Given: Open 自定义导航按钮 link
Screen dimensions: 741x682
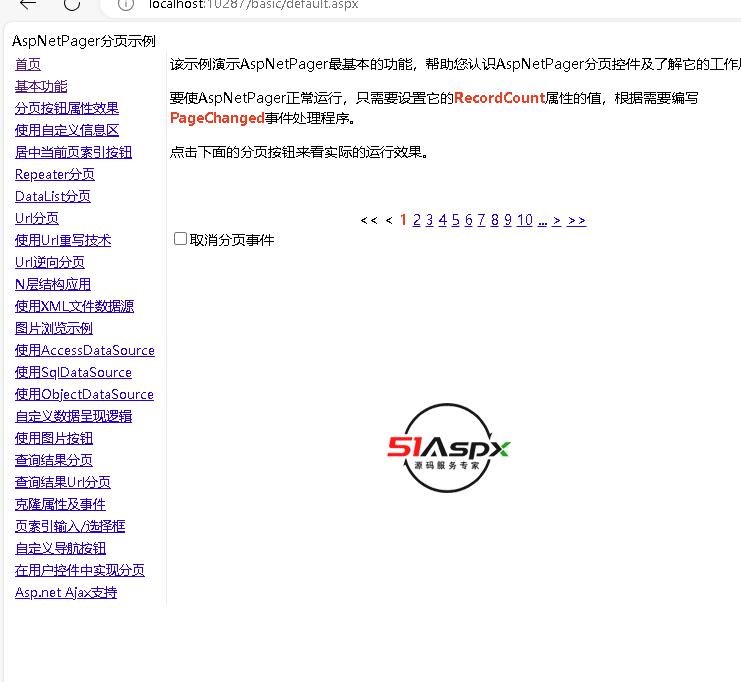Looking at the screenshot, I should point(60,548).
